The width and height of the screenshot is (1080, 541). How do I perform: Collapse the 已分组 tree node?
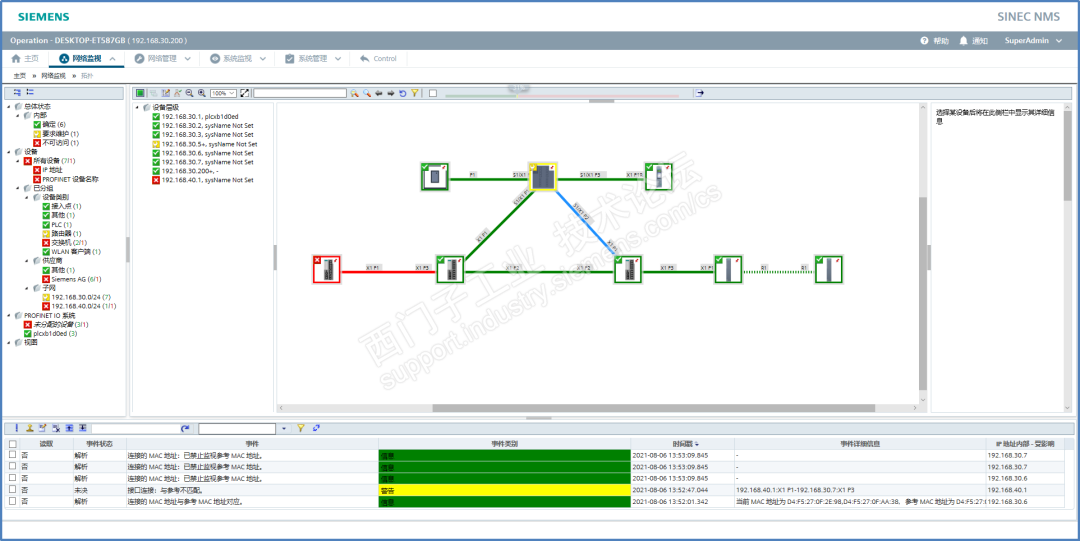(x=18, y=187)
